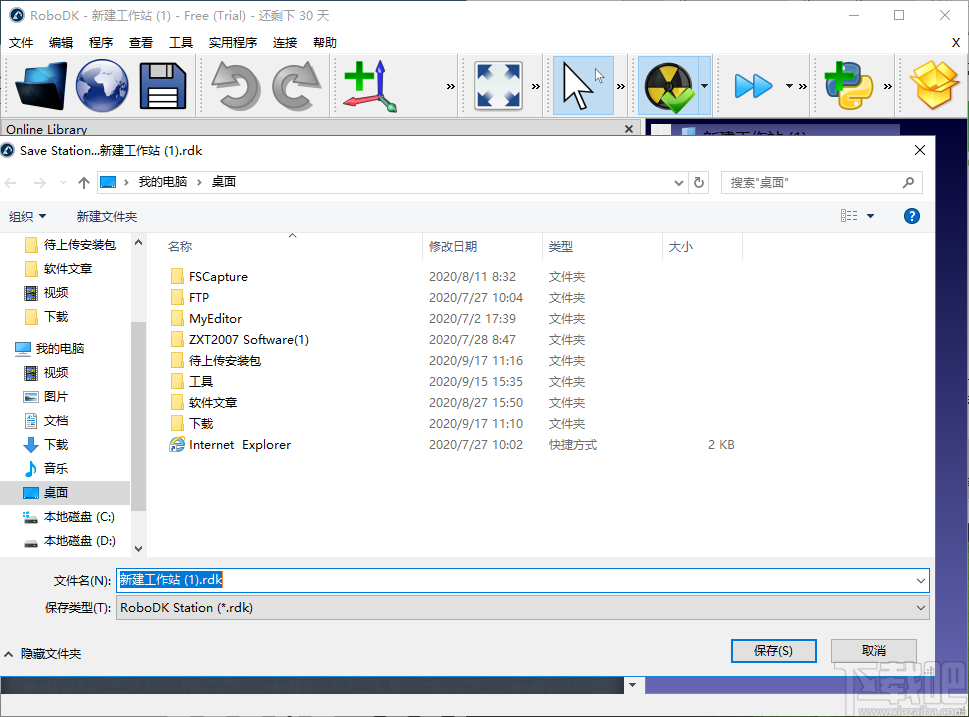
Task: Click 新建文件夹 button
Action: click(x=107, y=216)
